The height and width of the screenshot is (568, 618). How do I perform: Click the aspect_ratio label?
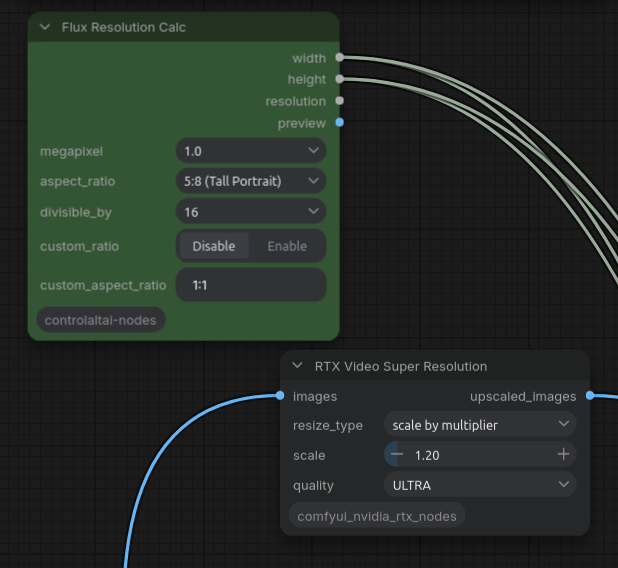click(78, 181)
